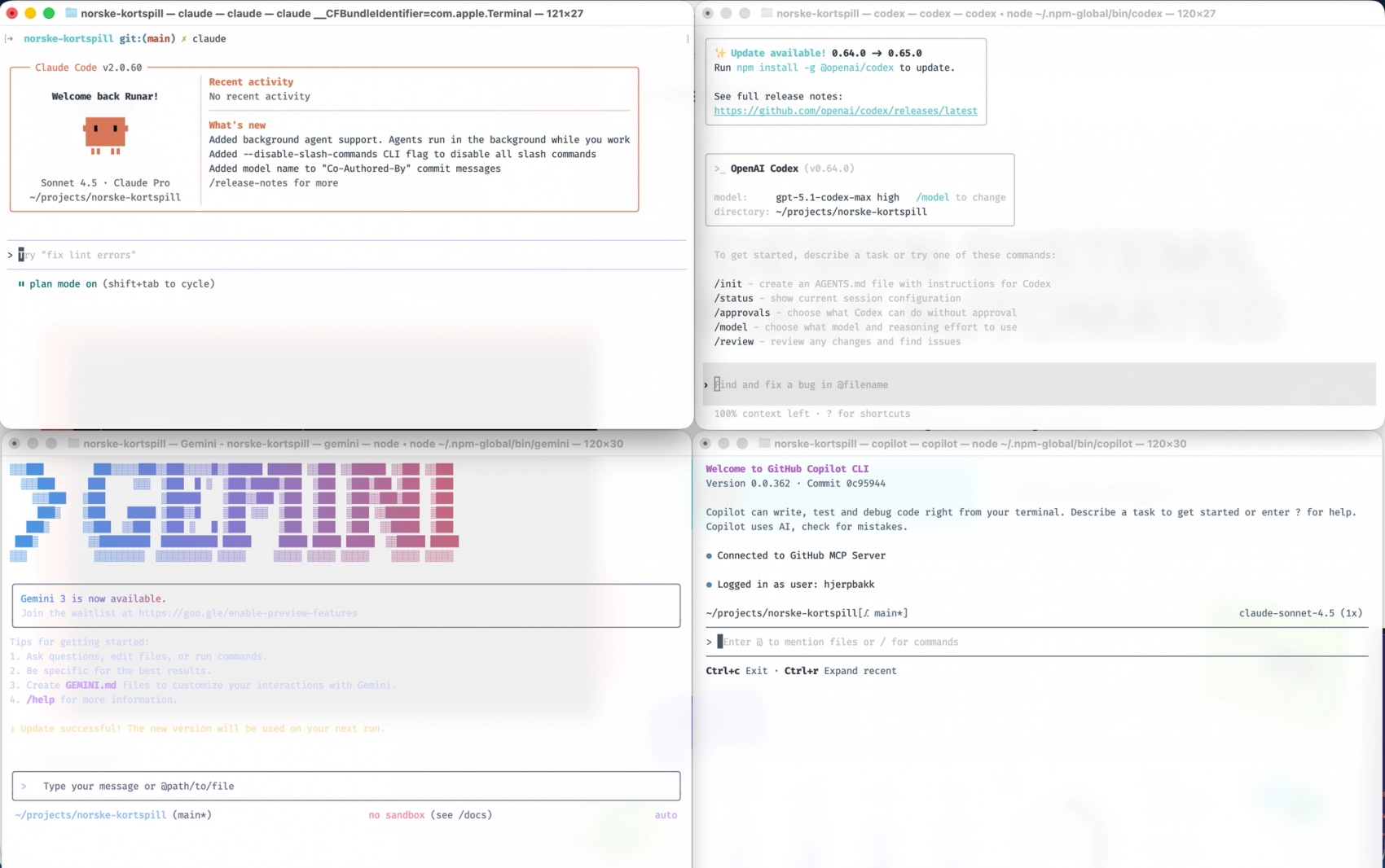Viewport: 1385px width, 868px height.
Task: Click the Gemini footer path '~/projects/norske-kortspill'
Action: [90, 815]
